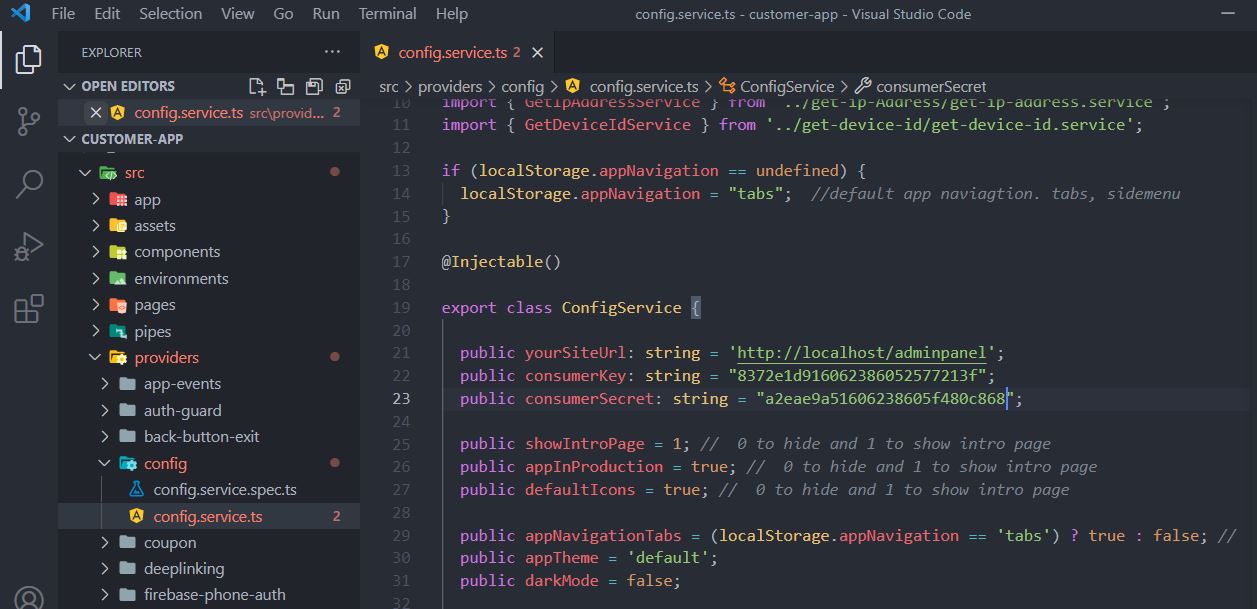Click ConfigService in the breadcrumb
Image resolution: width=1257 pixels, height=609 pixels.
click(x=786, y=87)
